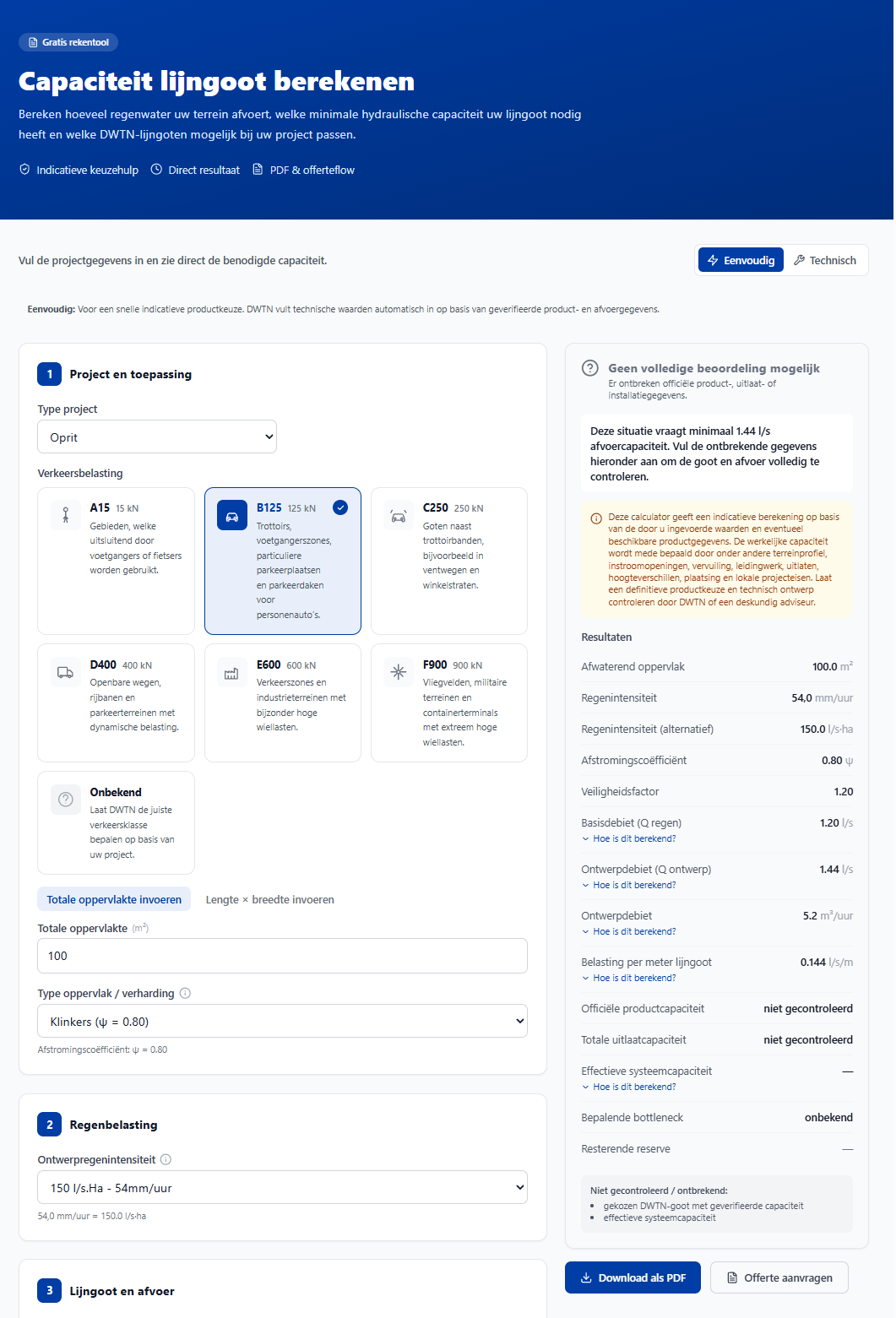Viewport: 896px width, 1318px height.
Task: Expand 'Hoe is dit berekend?' under Ontwerpdebiet m³/uur
Action: pyautogui.click(x=629, y=931)
